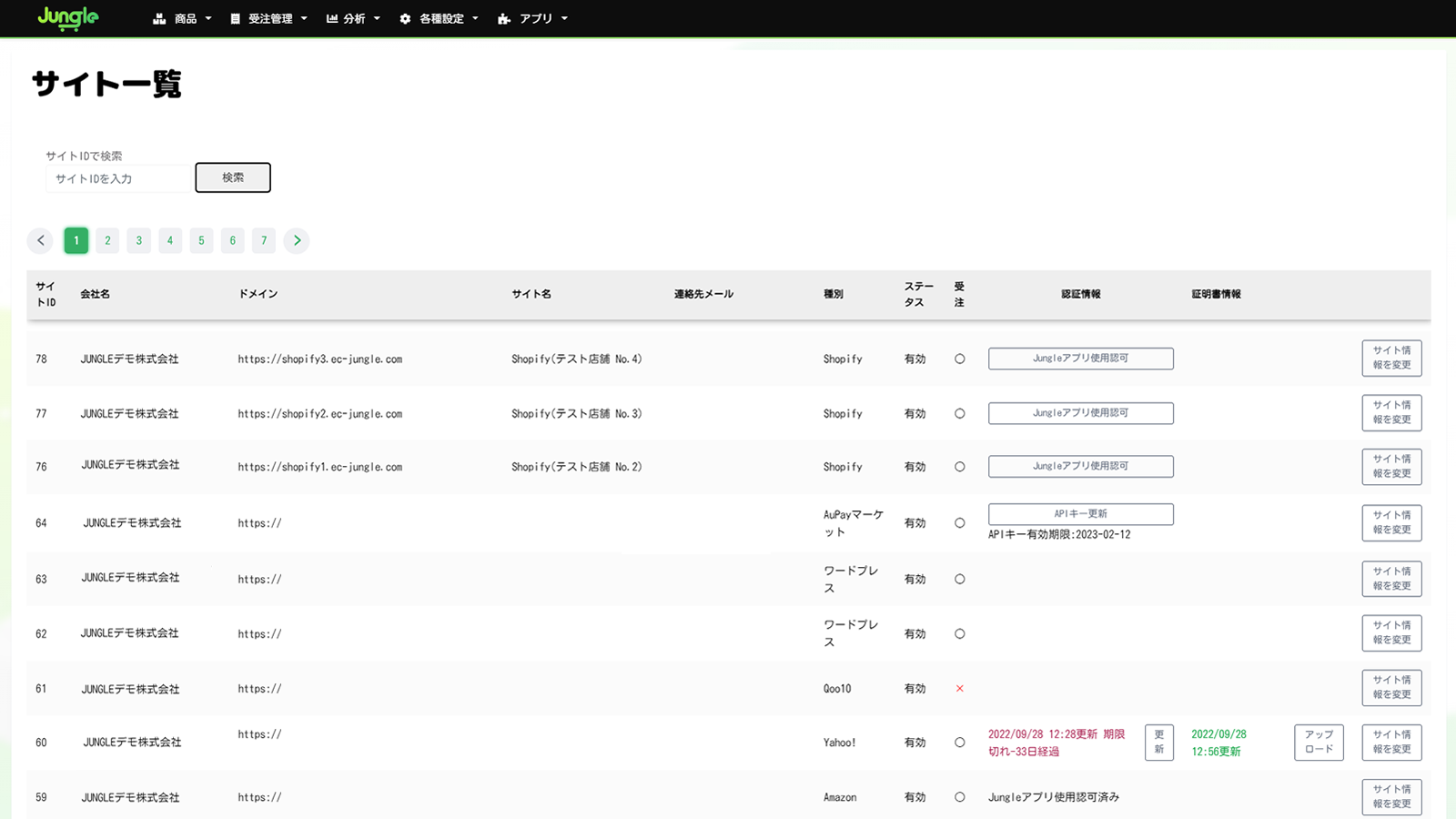Go to previous page arrow
This screenshot has width=1456, height=819.
pos(40,240)
